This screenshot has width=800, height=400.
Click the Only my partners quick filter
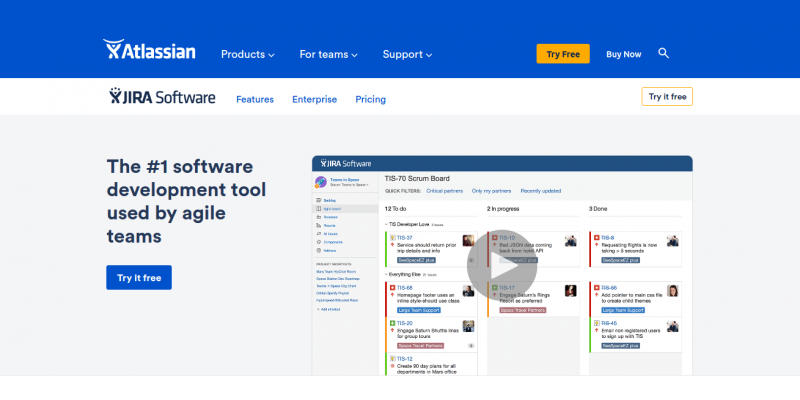(x=491, y=191)
